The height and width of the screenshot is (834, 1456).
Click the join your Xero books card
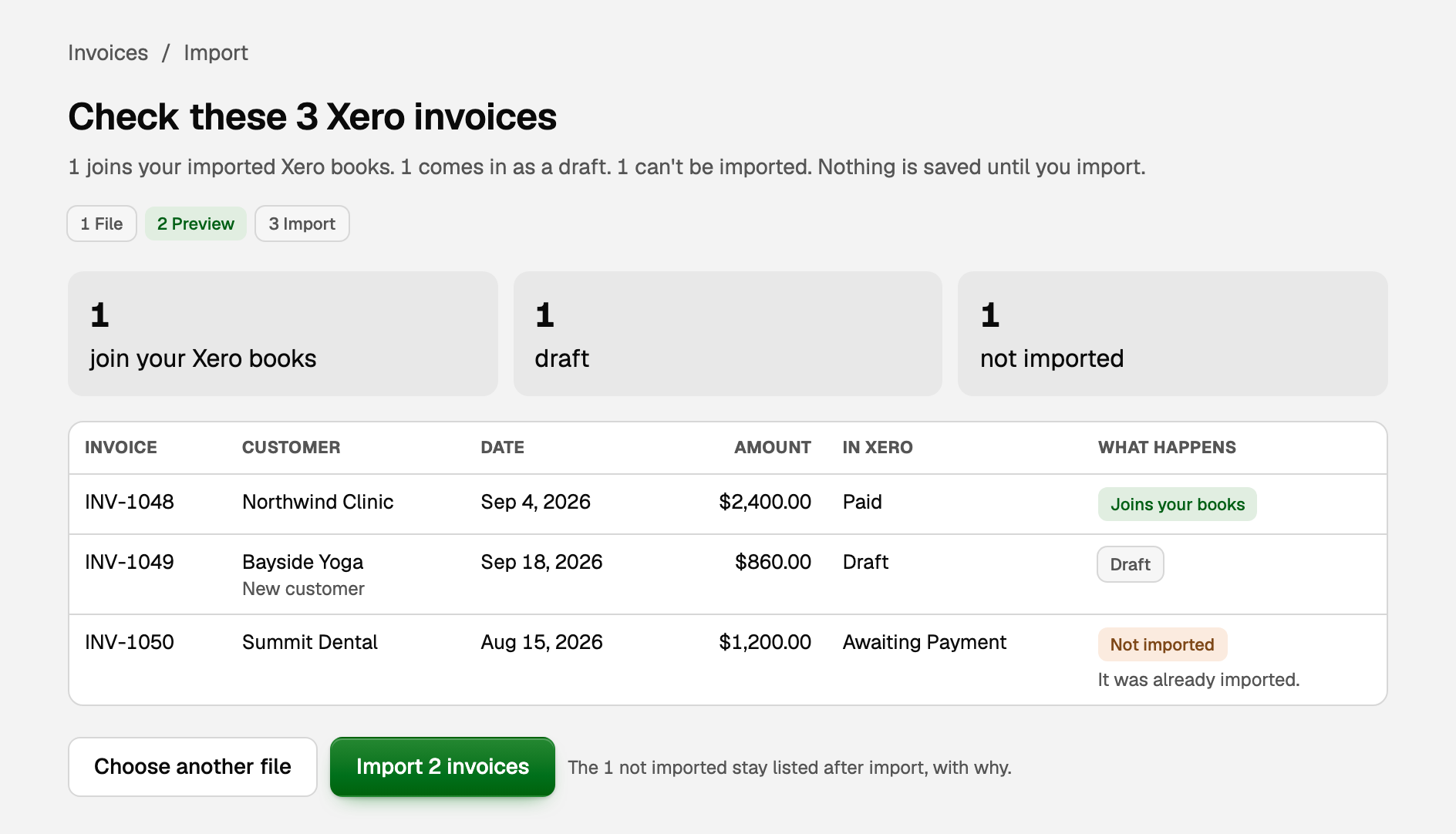click(283, 334)
